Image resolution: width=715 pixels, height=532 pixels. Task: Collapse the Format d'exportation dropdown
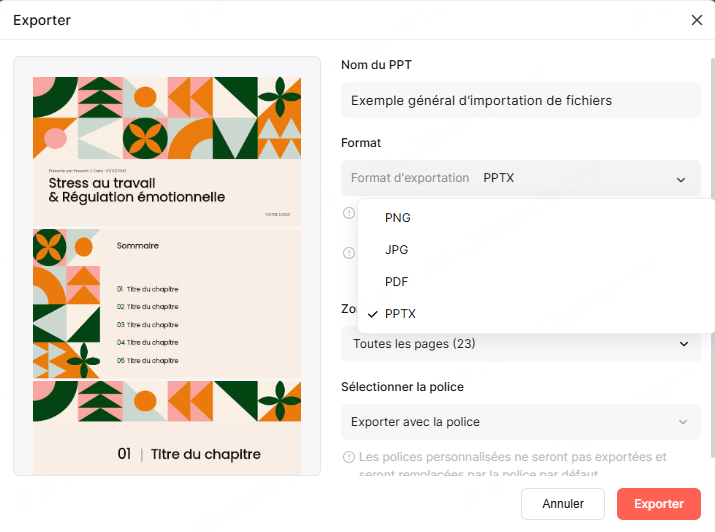[x=680, y=179]
